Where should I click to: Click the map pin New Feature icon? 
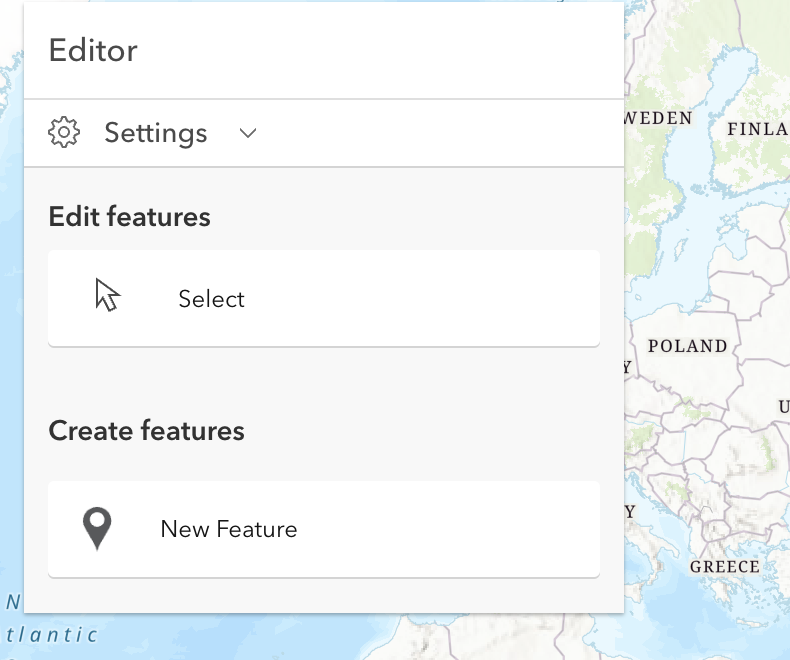pyautogui.click(x=97, y=528)
